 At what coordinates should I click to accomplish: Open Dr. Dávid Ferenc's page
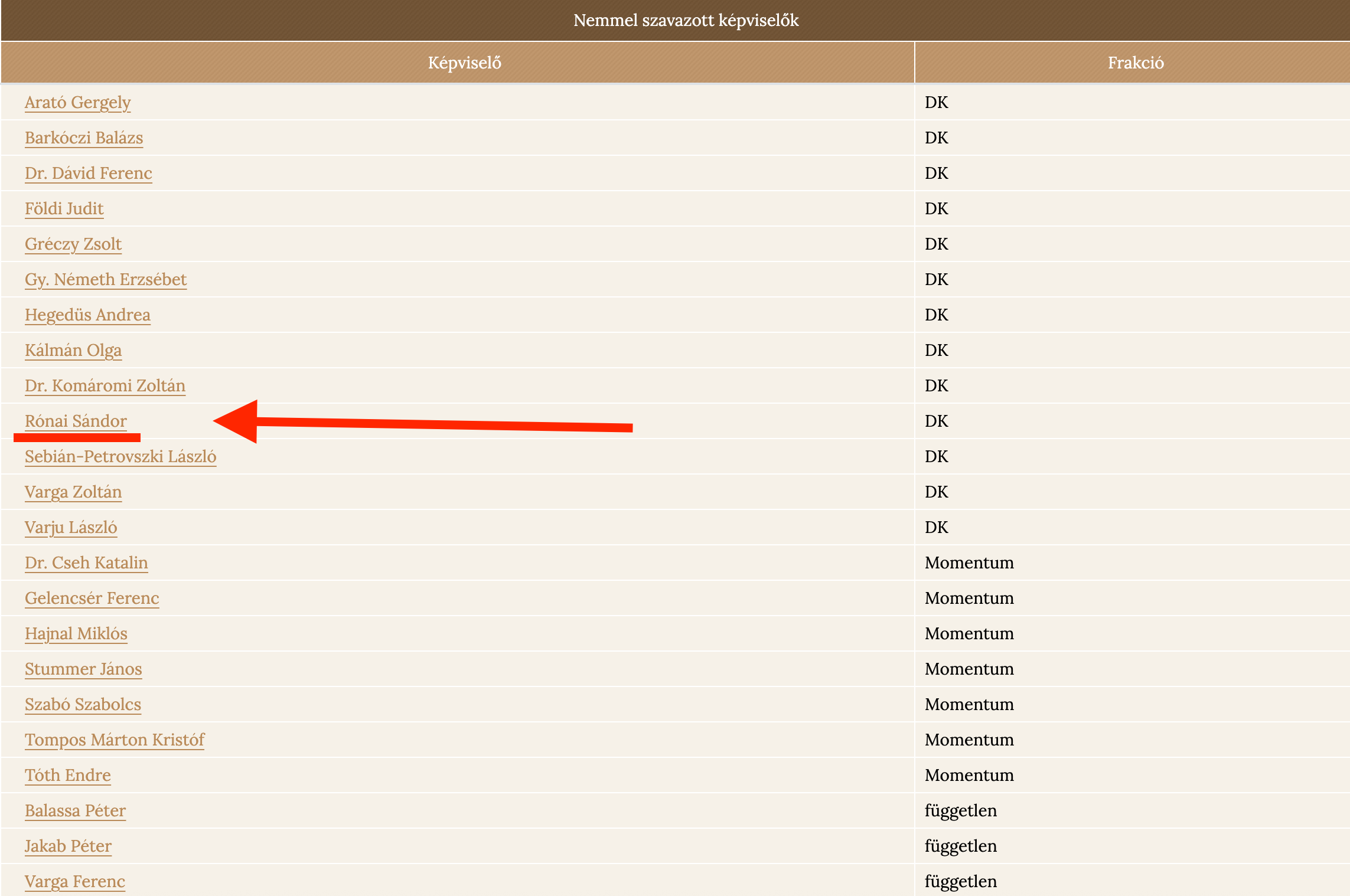[x=88, y=174]
